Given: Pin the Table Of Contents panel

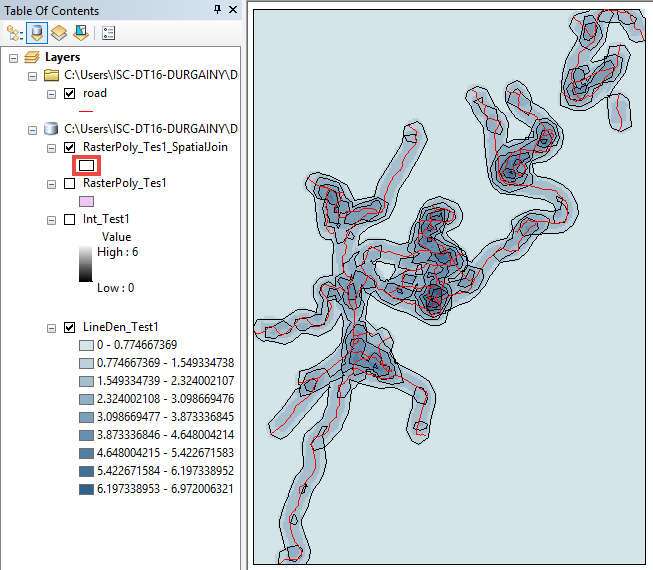Looking at the screenshot, I should point(217,10).
